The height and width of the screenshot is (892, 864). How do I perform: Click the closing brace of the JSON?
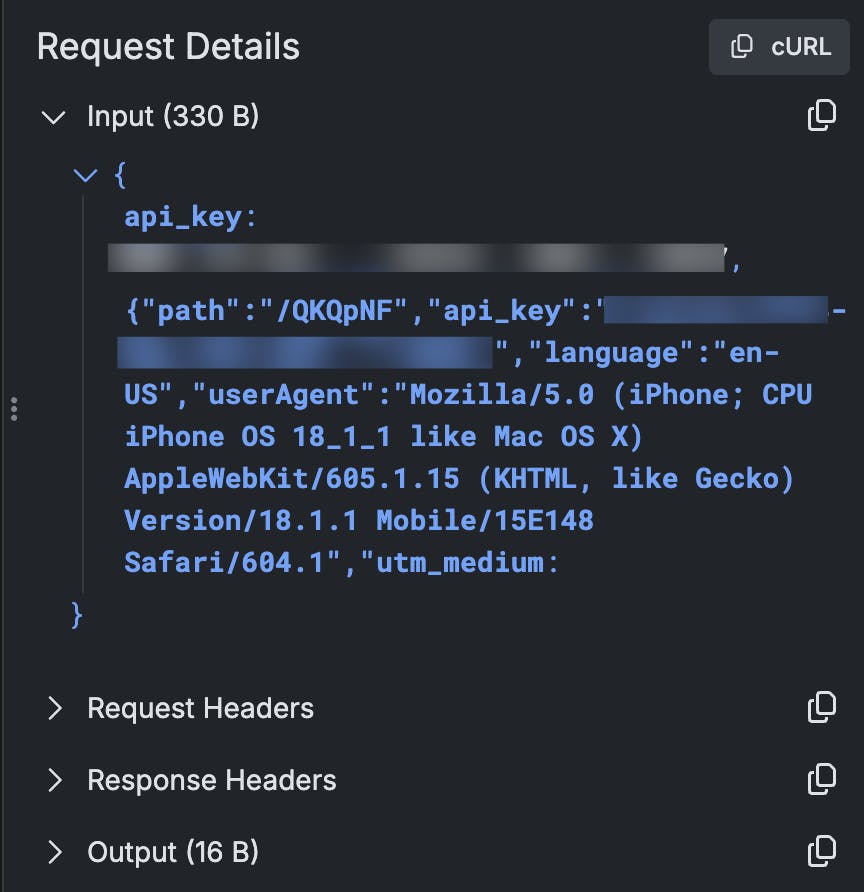(77, 613)
